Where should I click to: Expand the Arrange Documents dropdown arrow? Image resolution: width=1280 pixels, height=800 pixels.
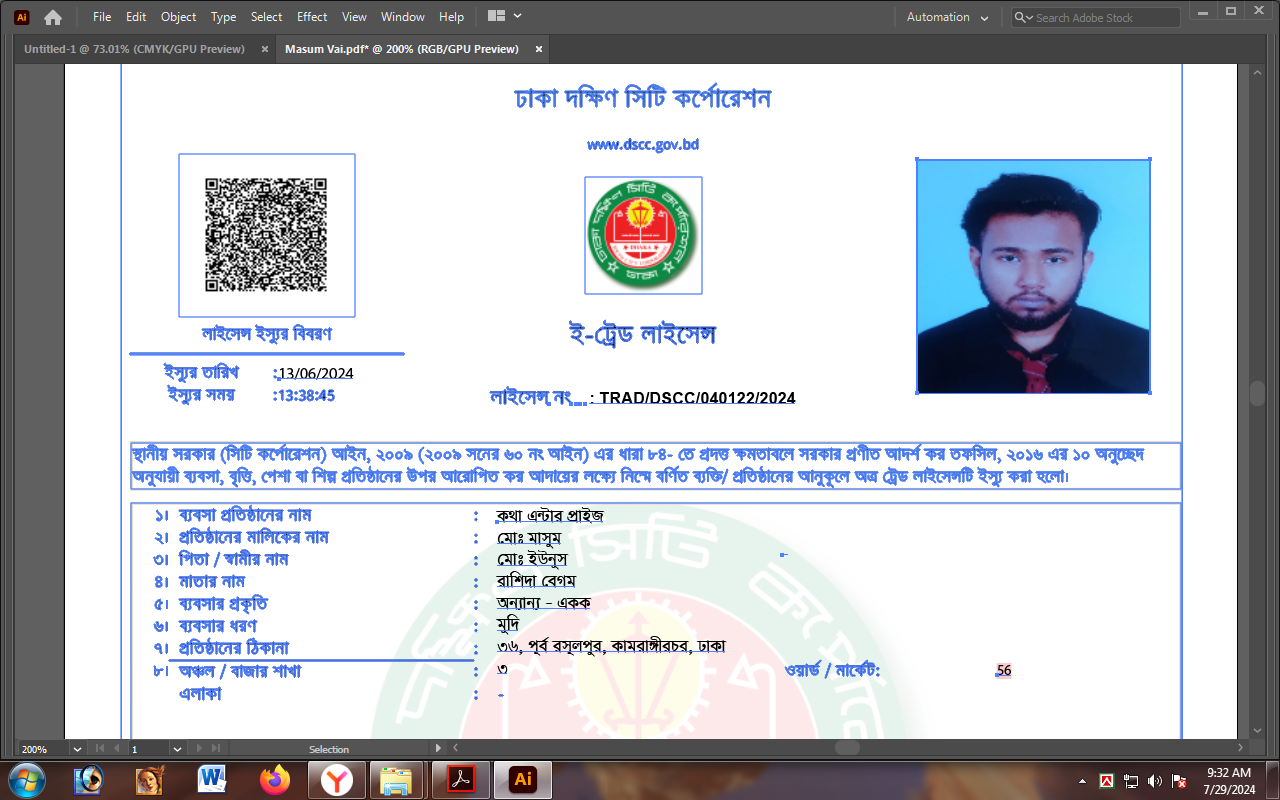pyautogui.click(x=518, y=17)
